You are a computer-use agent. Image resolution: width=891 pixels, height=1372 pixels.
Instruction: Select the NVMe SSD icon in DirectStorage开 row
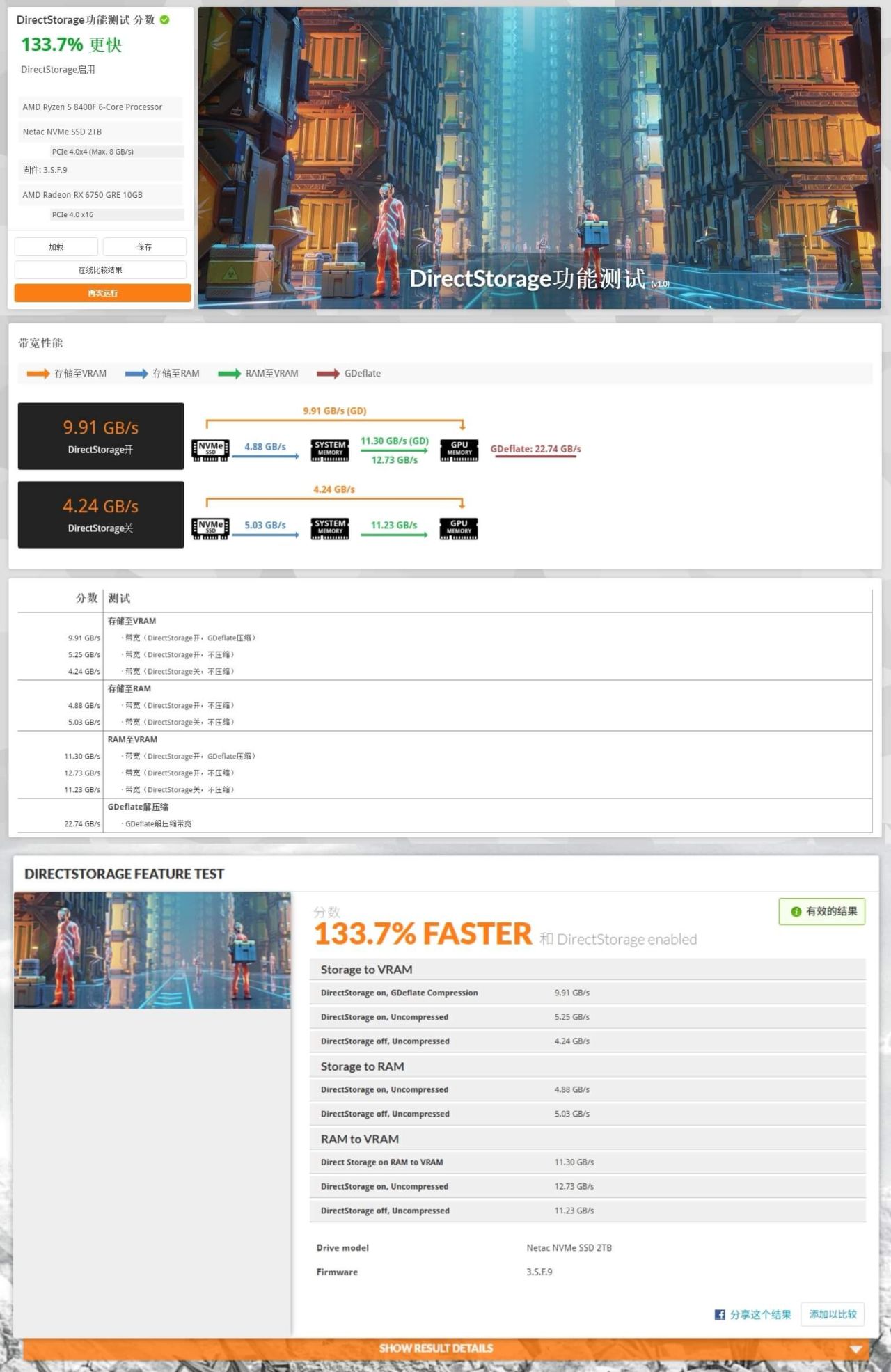click(x=210, y=450)
